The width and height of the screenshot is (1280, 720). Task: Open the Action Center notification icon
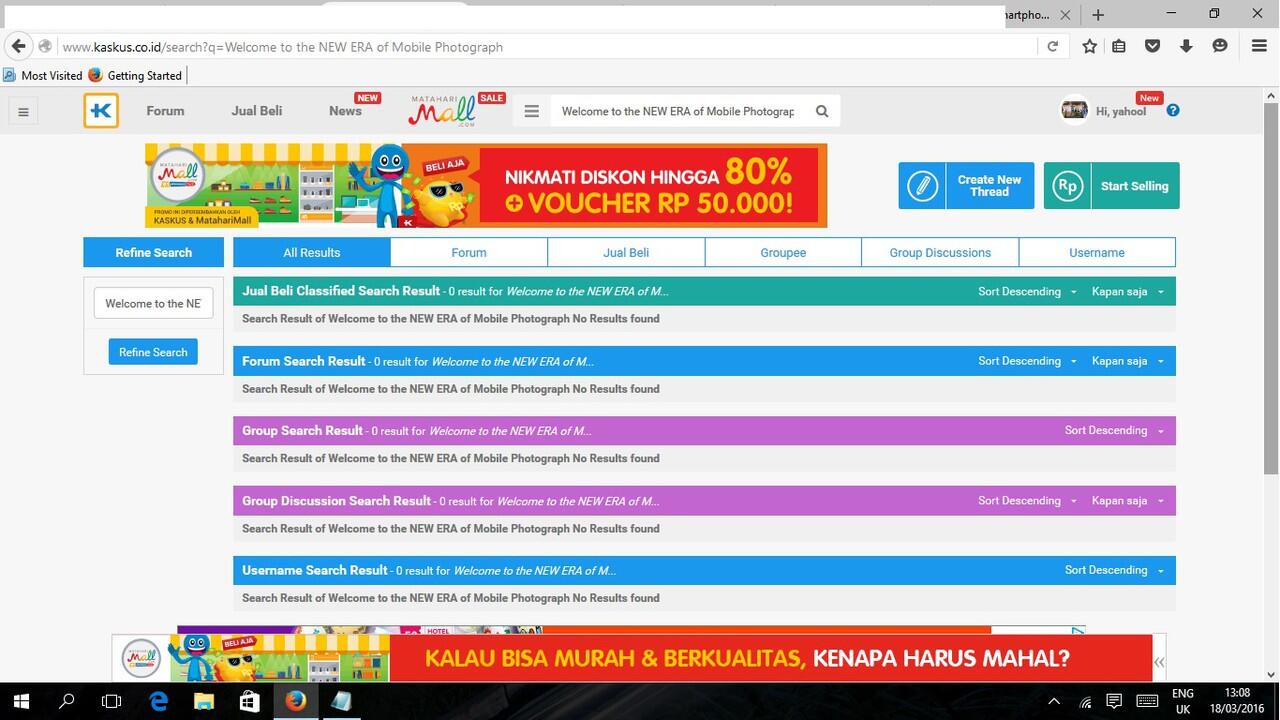coord(1114,701)
